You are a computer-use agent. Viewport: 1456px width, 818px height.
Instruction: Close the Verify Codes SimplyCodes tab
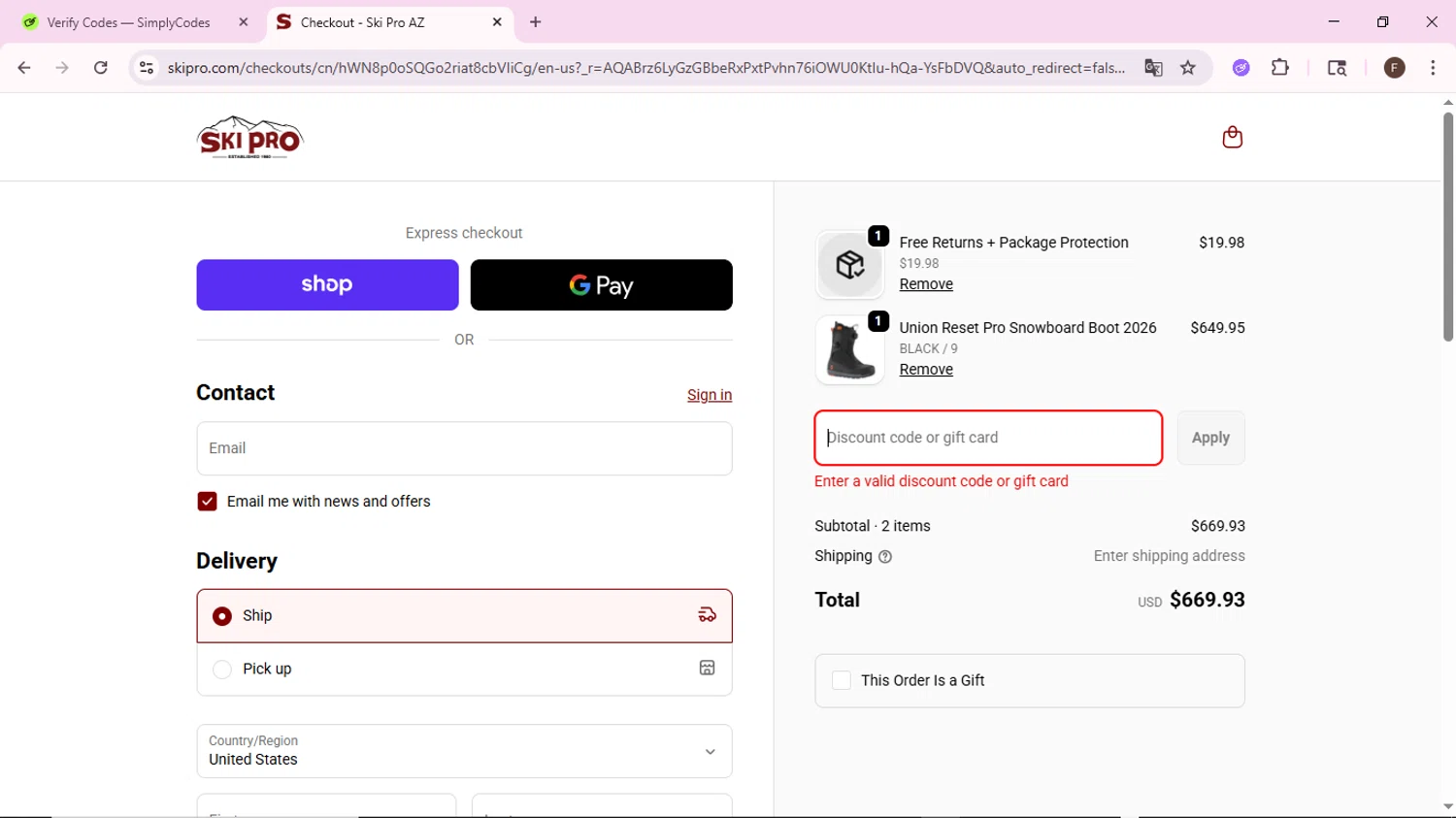(244, 21)
